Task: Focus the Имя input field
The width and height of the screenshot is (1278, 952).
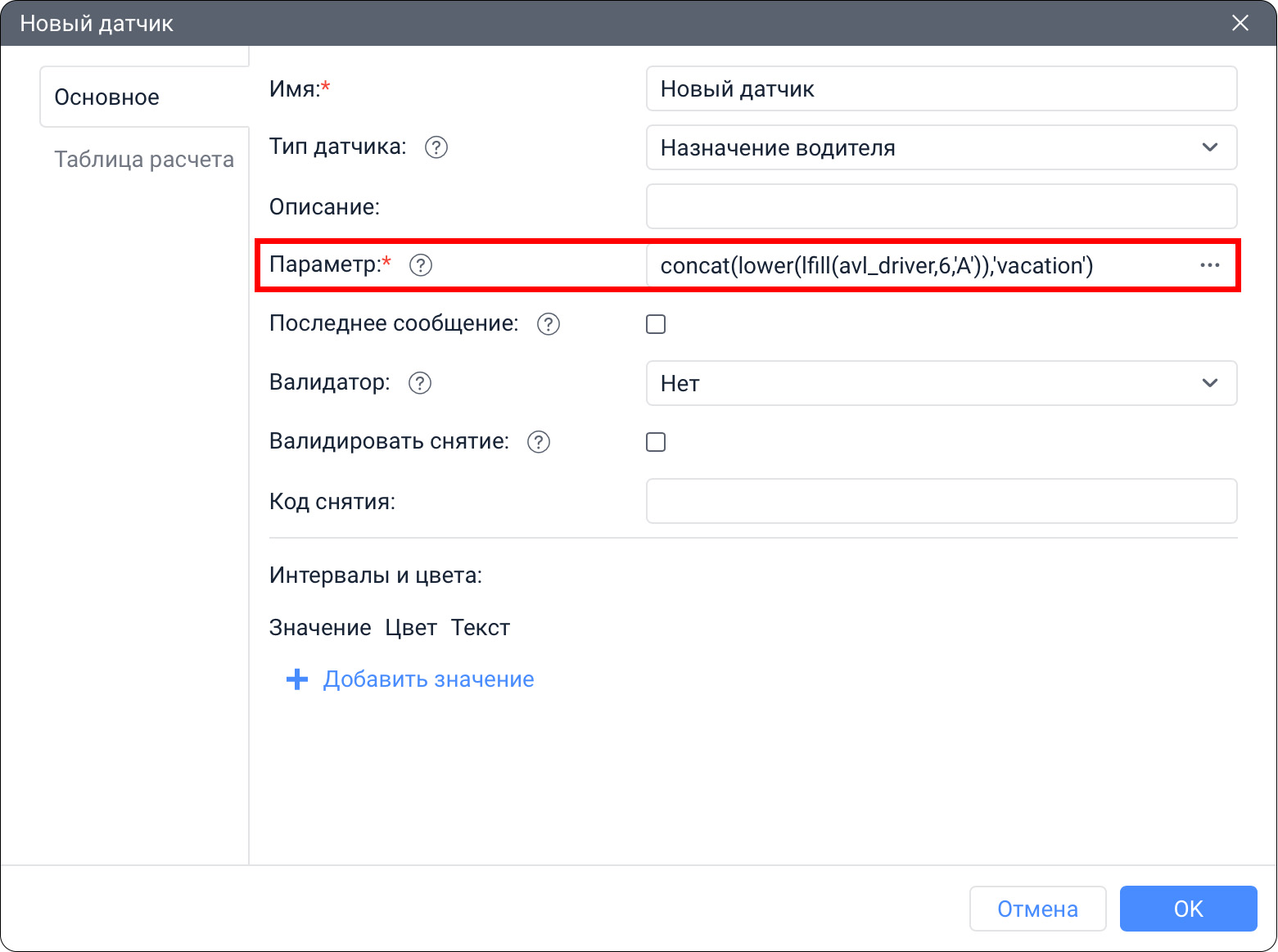Action: 941,88
